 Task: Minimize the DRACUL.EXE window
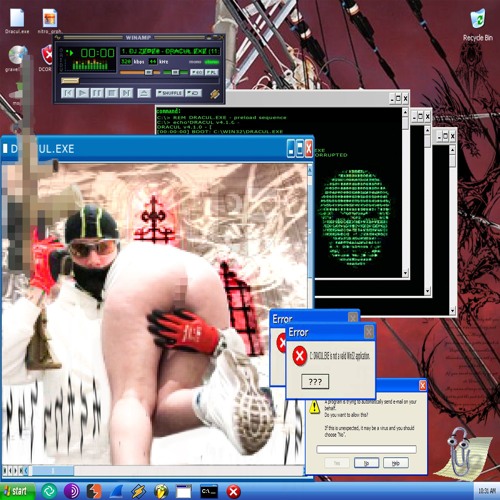[x=291, y=149]
